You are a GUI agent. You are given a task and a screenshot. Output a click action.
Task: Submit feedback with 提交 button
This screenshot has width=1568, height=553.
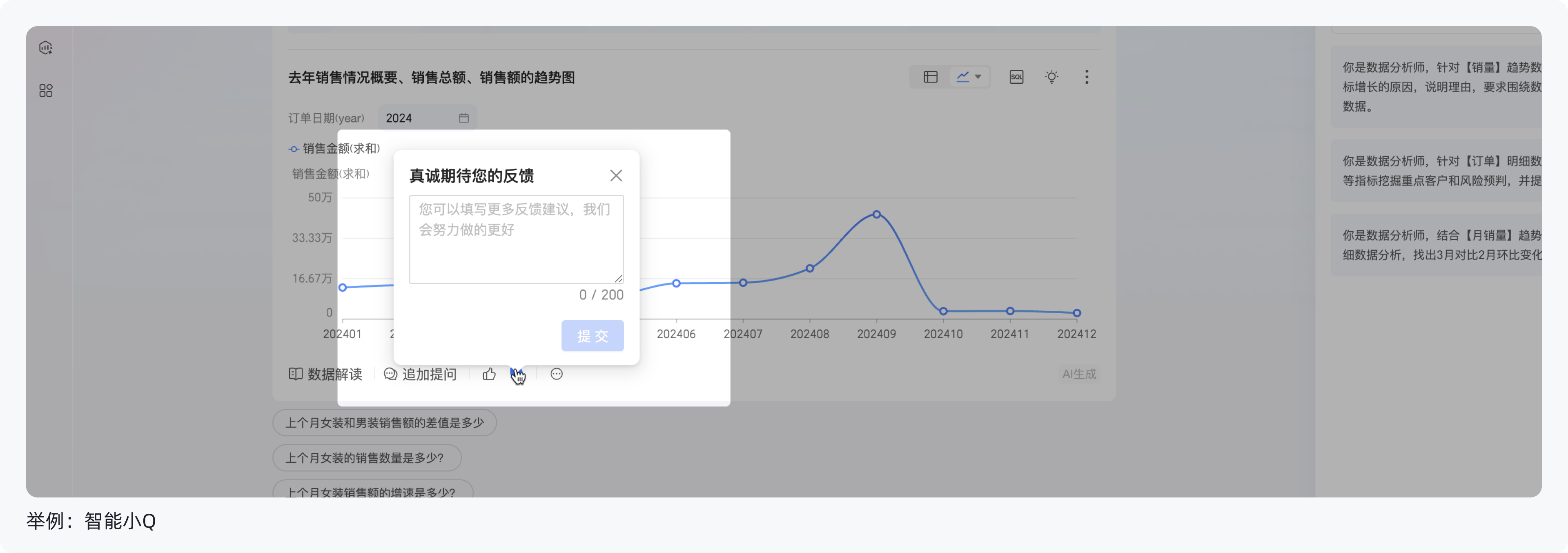click(592, 336)
